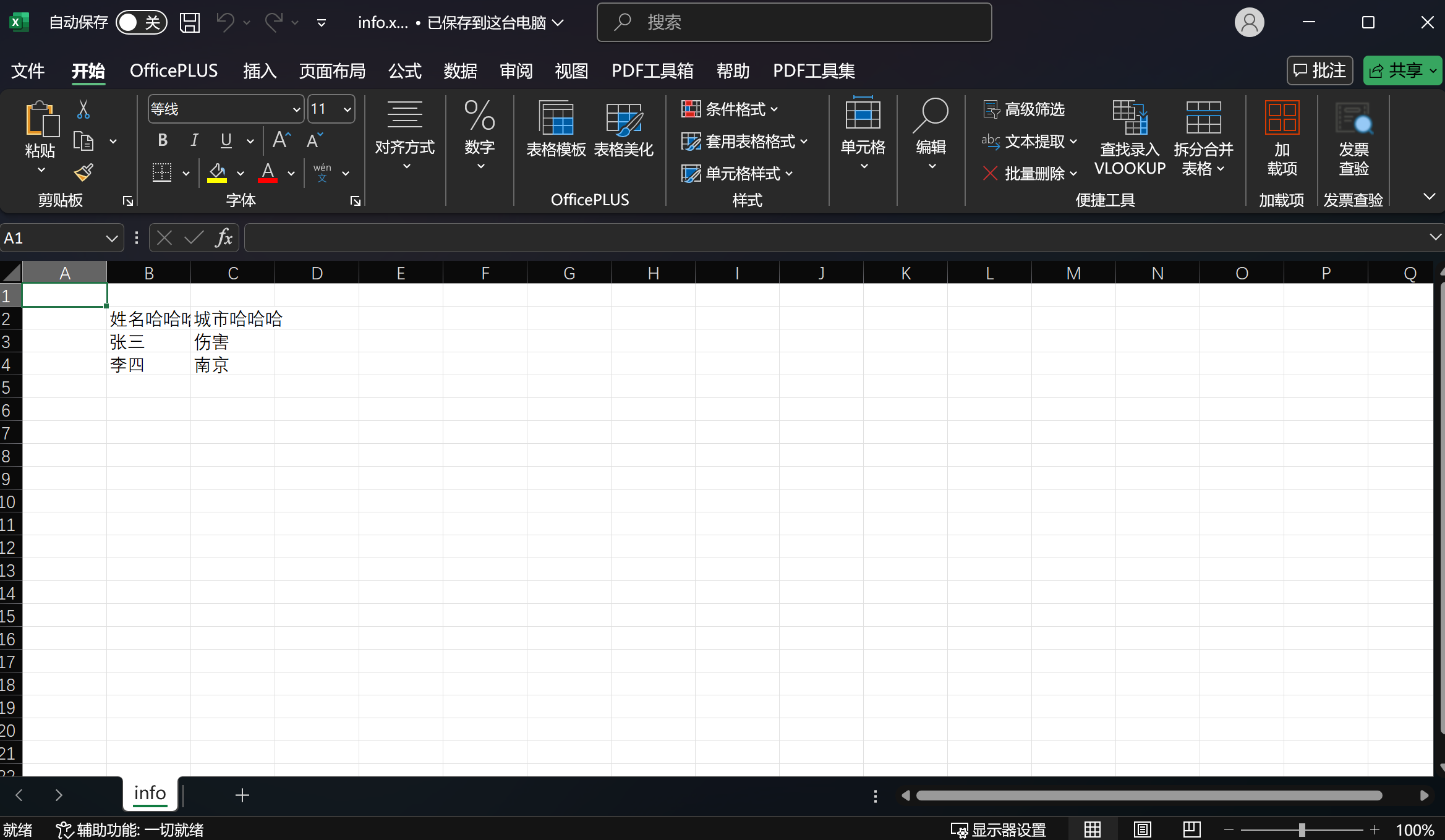Image resolution: width=1445 pixels, height=840 pixels.
Task: Open the font name 等线 dropdown
Action: (x=296, y=109)
